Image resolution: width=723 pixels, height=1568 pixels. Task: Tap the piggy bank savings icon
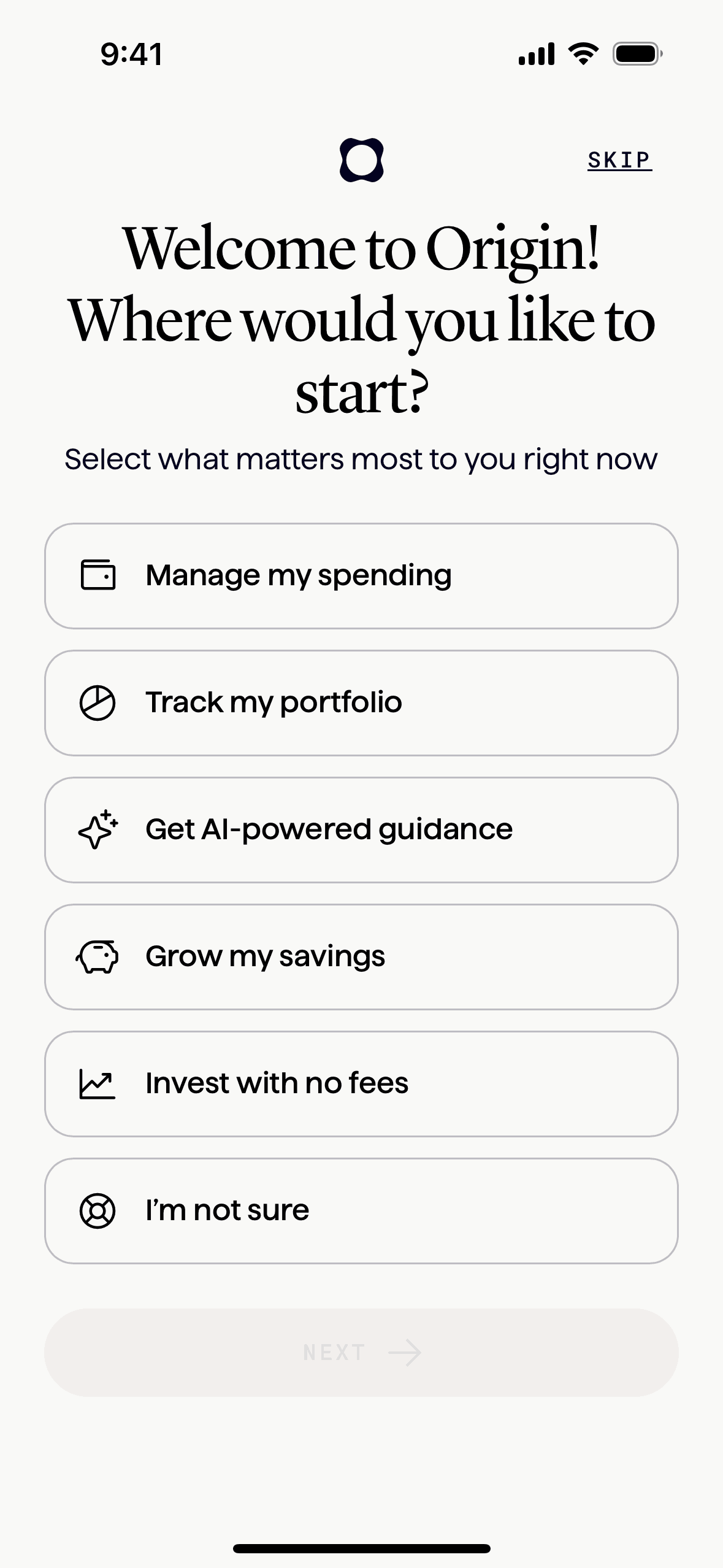coord(98,956)
